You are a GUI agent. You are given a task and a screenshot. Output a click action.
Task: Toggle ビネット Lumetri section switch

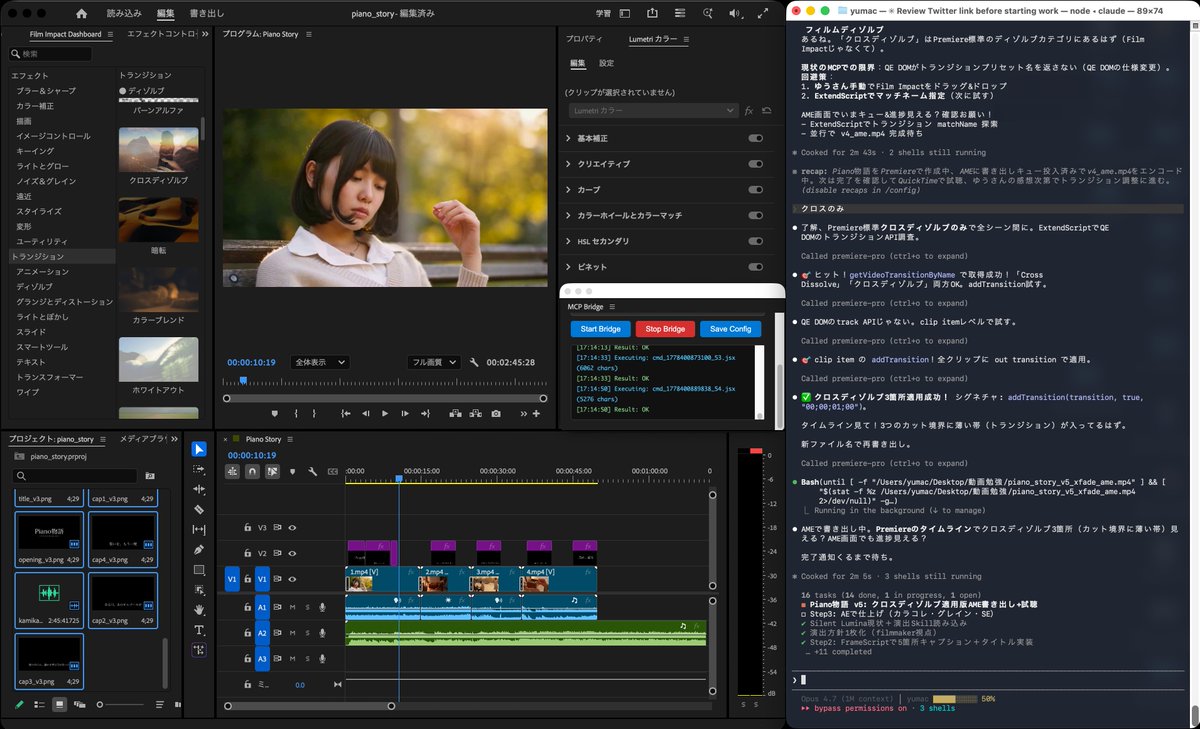755,267
